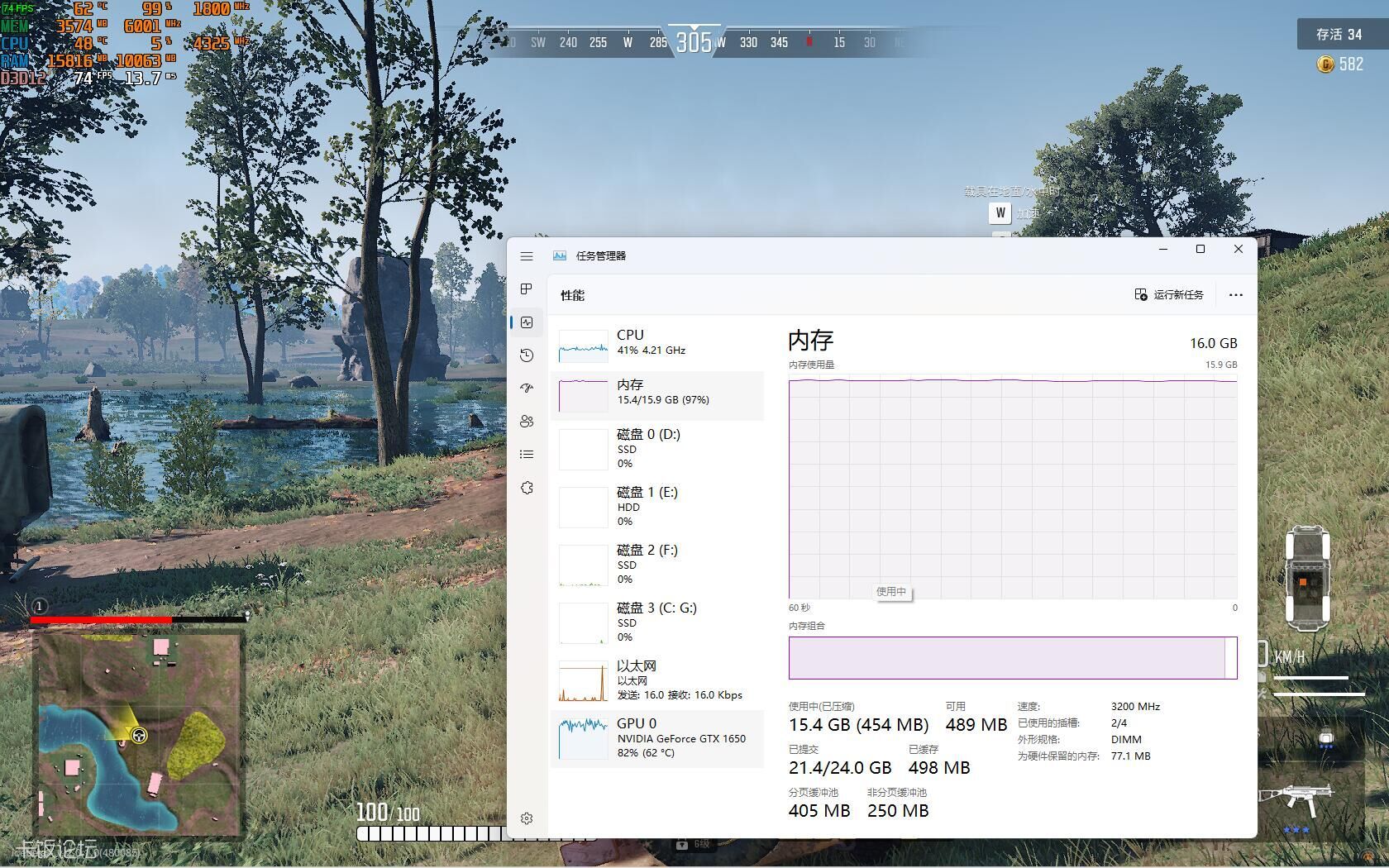Select the Performance page icon in sidebar
The image size is (1389, 868).
[x=527, y=322]
